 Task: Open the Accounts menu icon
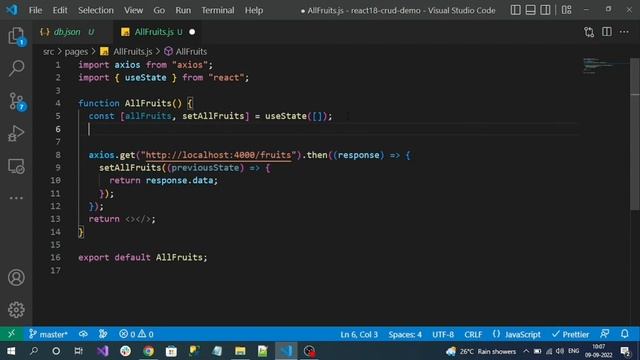point(16,278)
